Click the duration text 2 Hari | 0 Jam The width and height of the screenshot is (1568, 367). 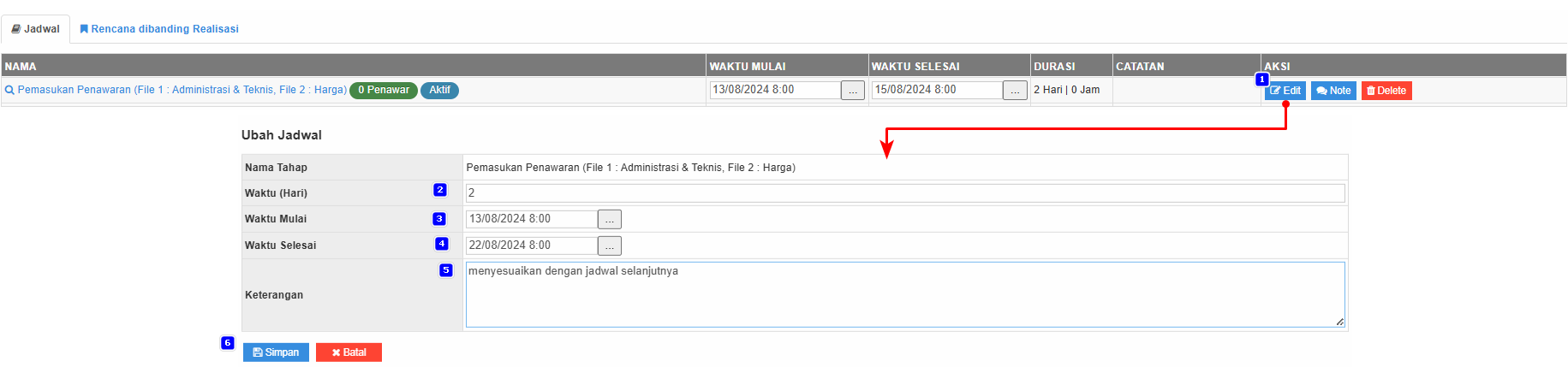click(x=1066, y=90)
